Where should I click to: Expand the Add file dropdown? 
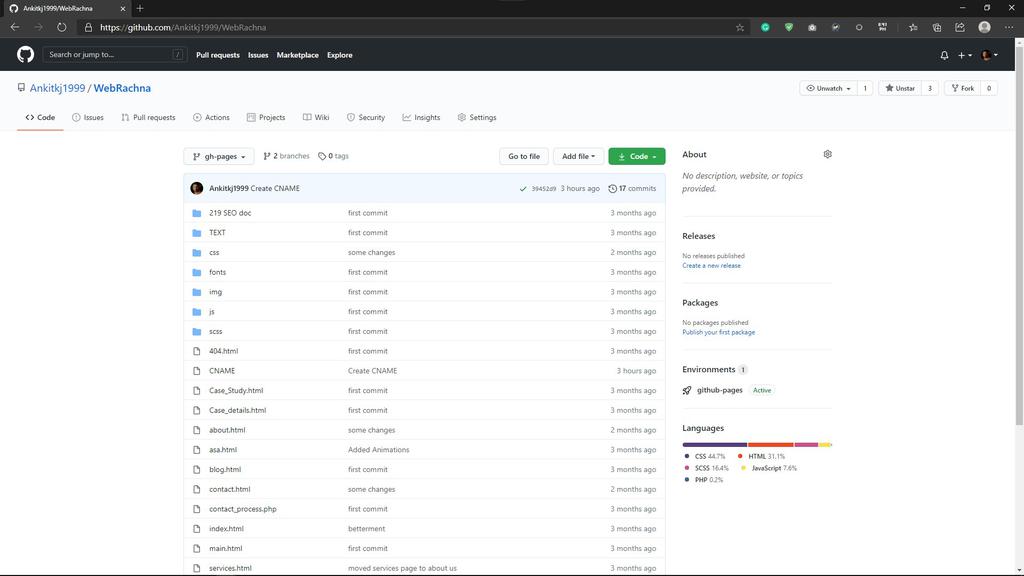pyautogui.click(x=578, y=157)
